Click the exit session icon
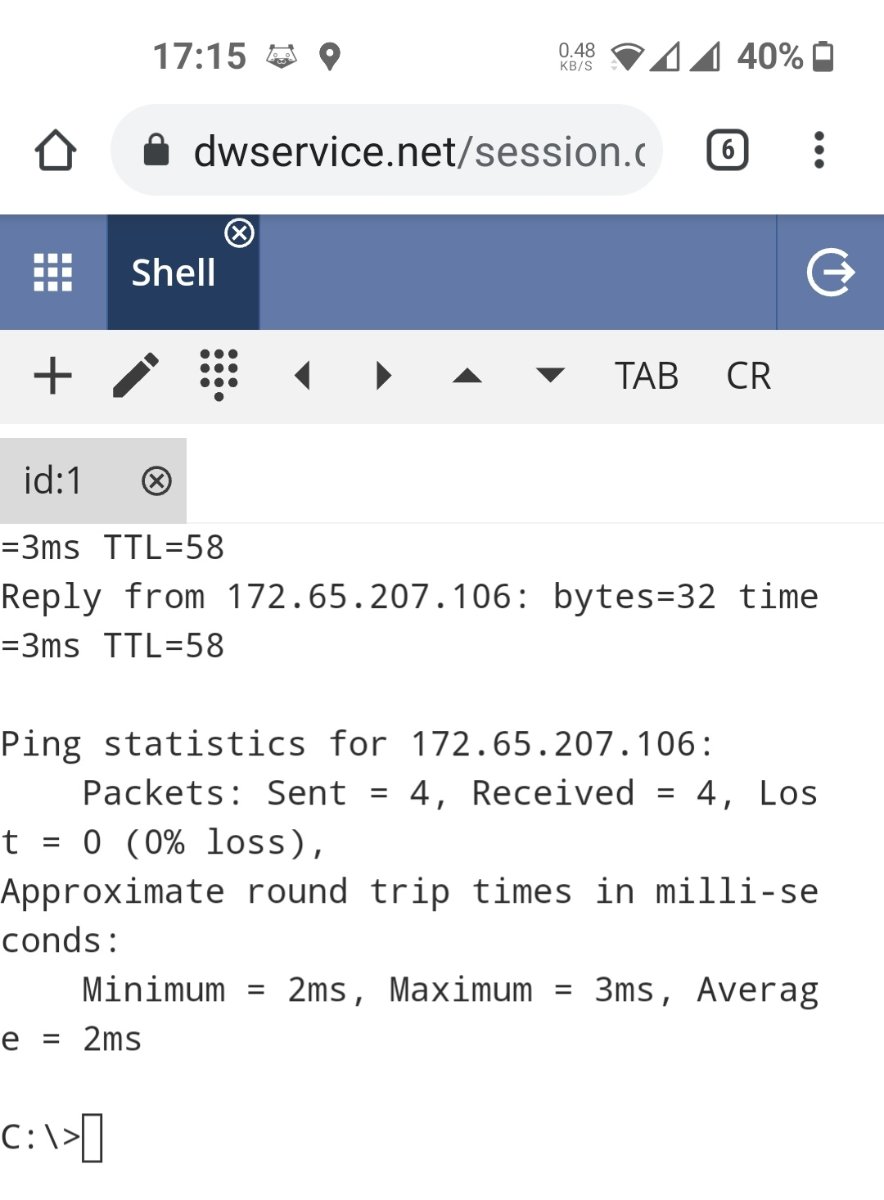The height and width of the screenshot is (1200, 884). [831, 273]
